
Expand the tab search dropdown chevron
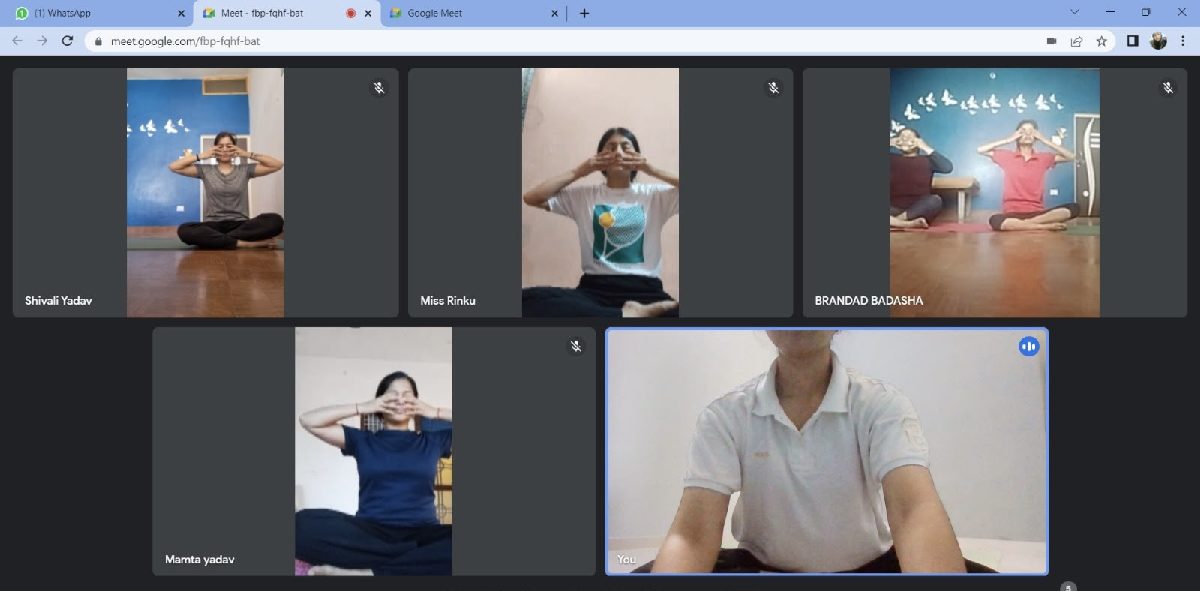pos(1075,12)
